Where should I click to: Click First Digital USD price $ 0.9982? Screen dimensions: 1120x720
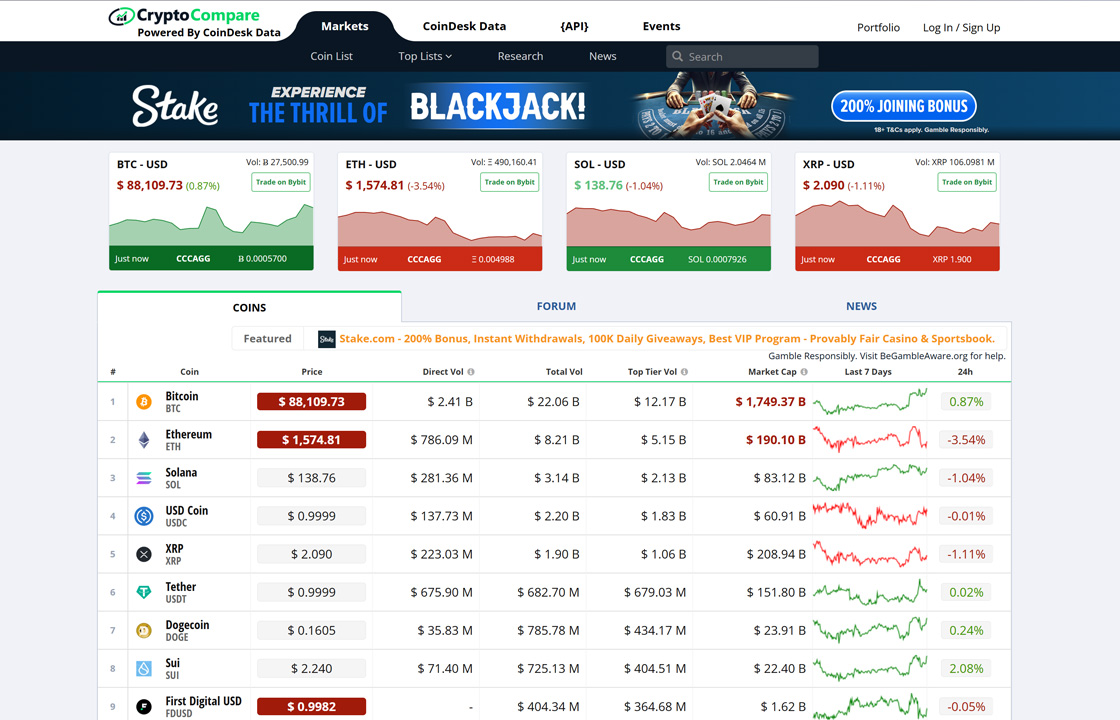[311, 707]
